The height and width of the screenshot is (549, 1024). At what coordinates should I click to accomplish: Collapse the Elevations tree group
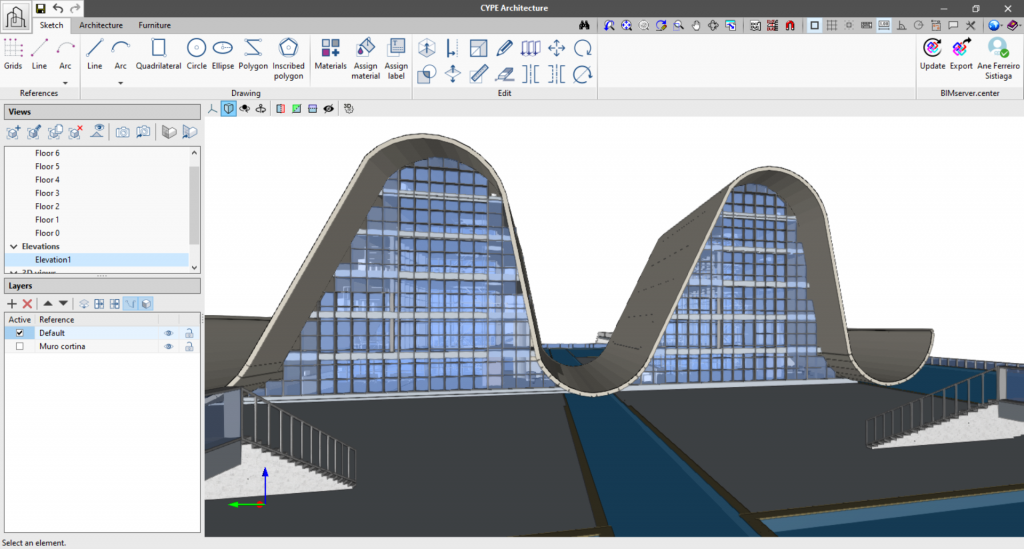point(13,246)
